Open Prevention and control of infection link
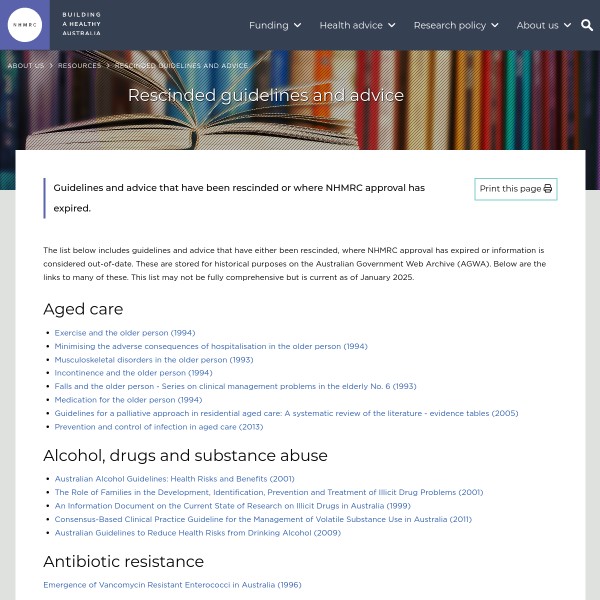This screenshot has height=600, width=600. pos(158,427)
